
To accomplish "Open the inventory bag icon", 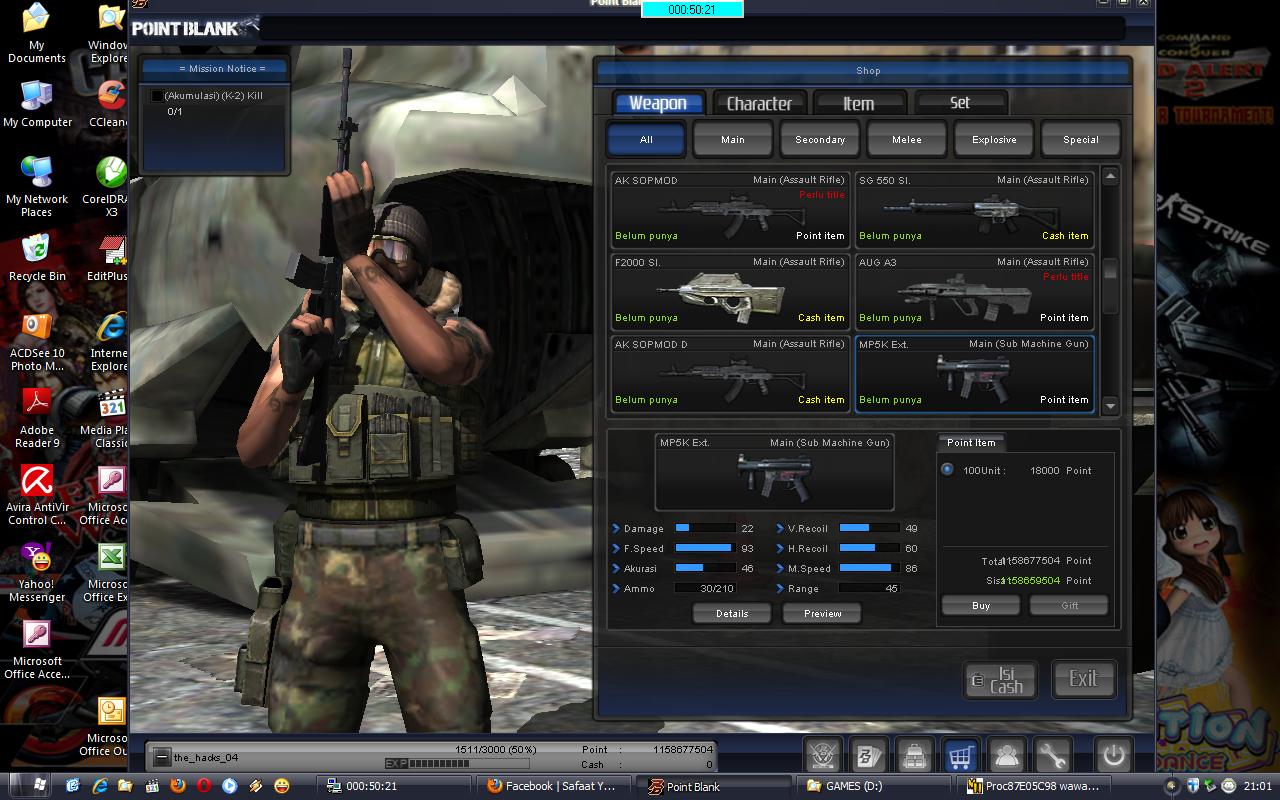I will pyautogui.click(x=915, y=756).
